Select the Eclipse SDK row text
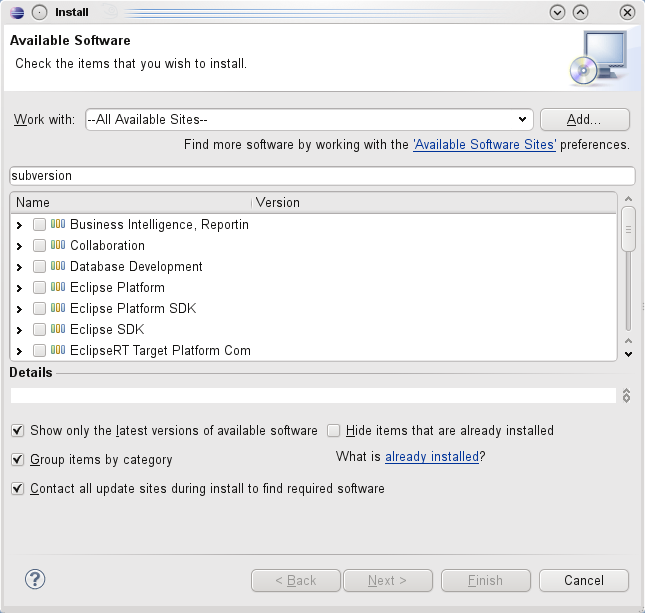Screen dimensions: 645x613 tap(107, 330)
